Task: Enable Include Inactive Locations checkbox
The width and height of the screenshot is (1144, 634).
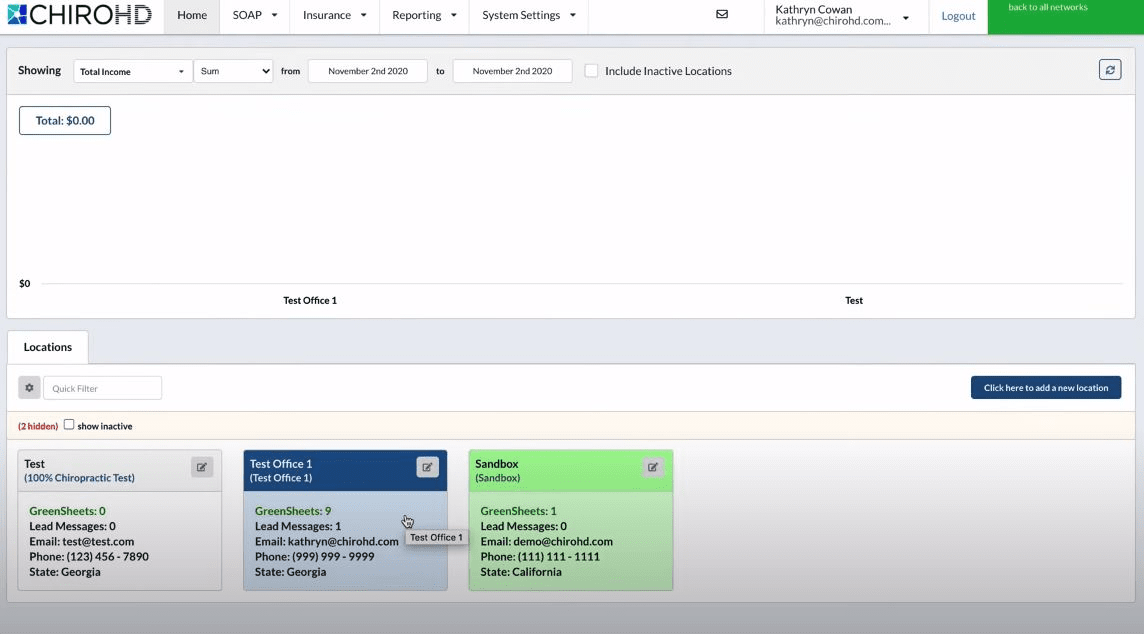Action: coord(592,71)
